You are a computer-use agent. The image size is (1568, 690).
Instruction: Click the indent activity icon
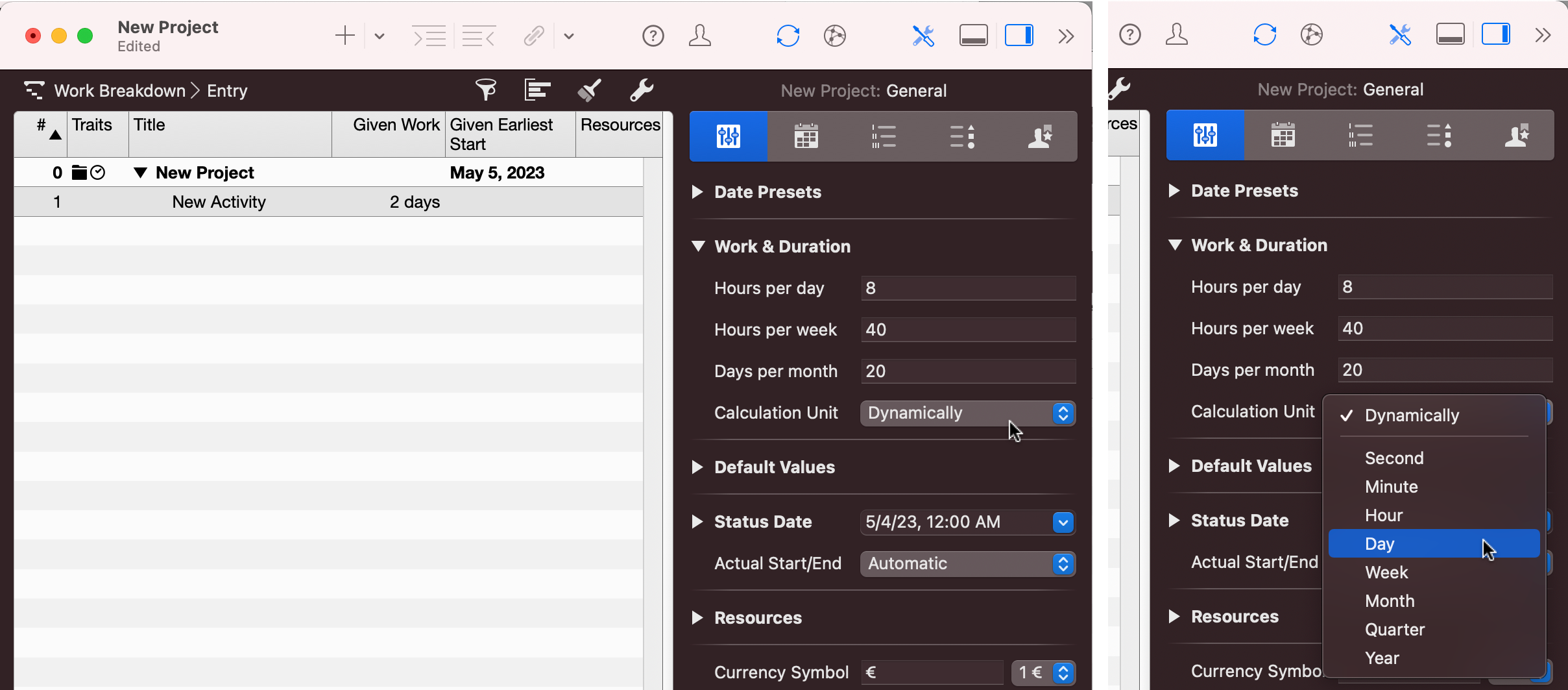(x=429, y=36)
